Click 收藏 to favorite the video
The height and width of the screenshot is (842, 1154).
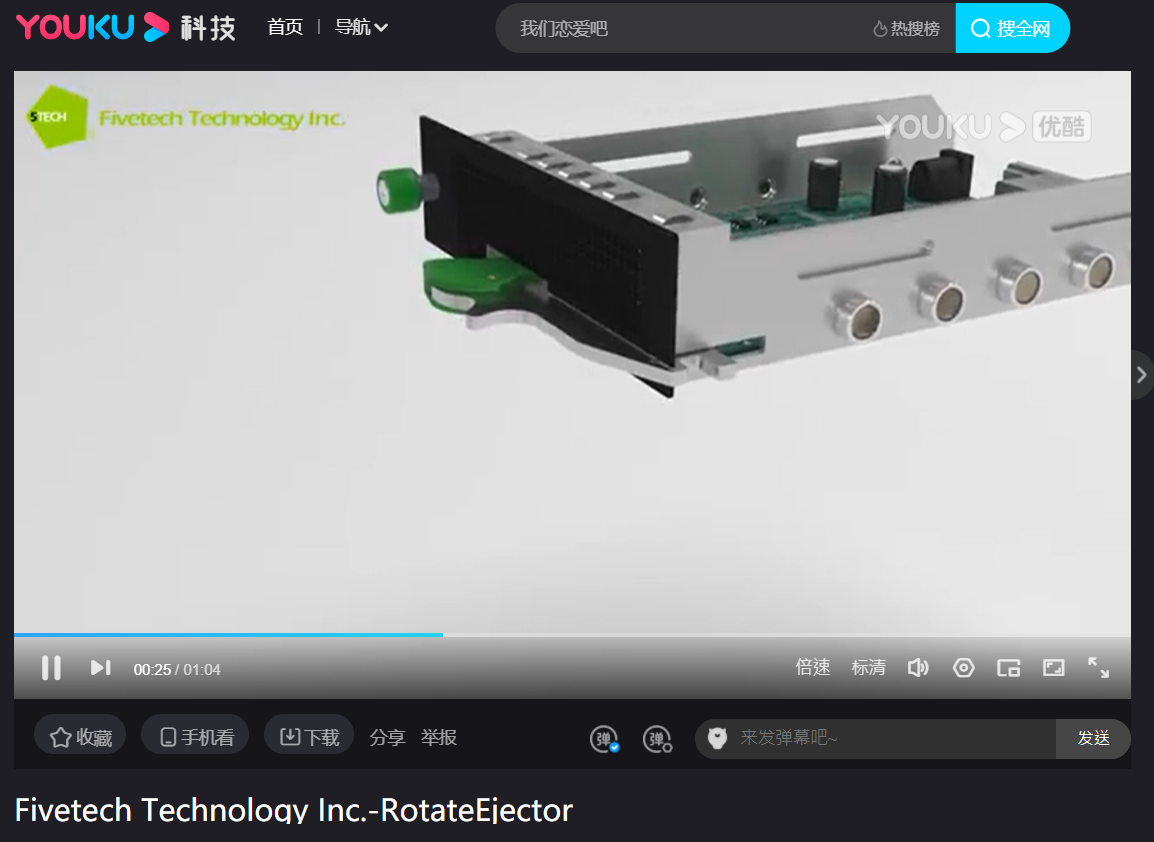click(80, 737)
